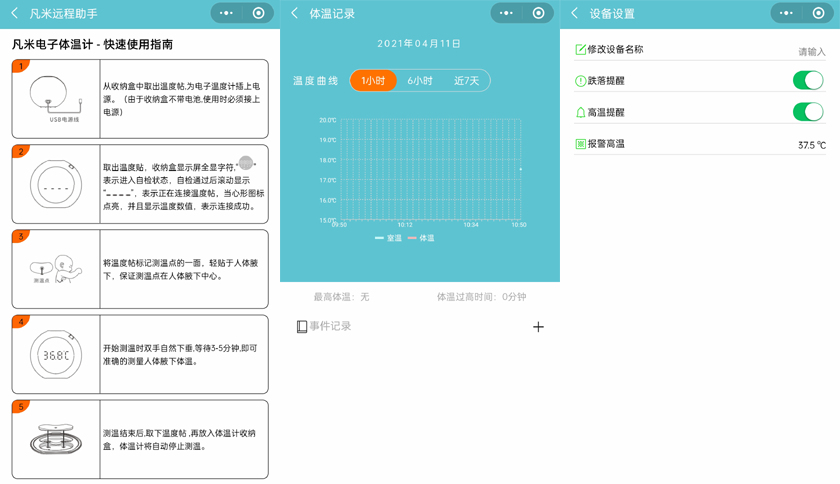
Task: Switch curve range to 近7天
Action: [x=466, y=80]
